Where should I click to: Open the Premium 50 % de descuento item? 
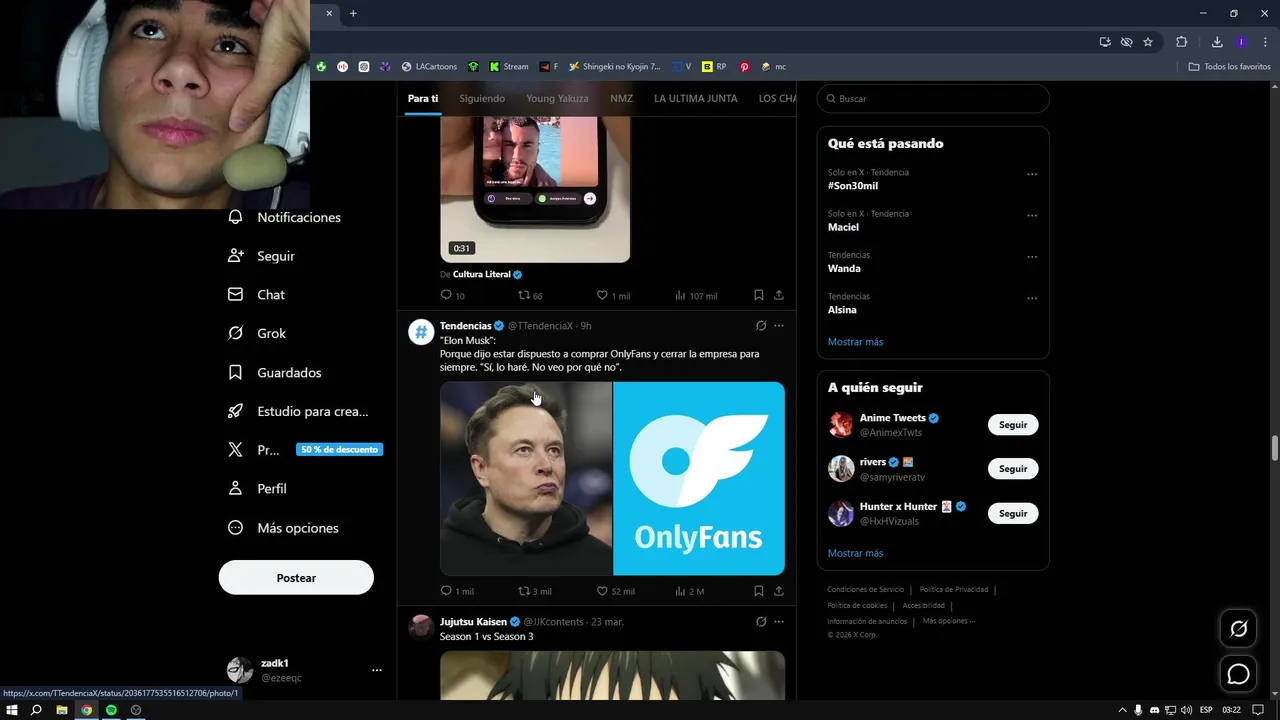pyautogui.click(x=304, y=450)
